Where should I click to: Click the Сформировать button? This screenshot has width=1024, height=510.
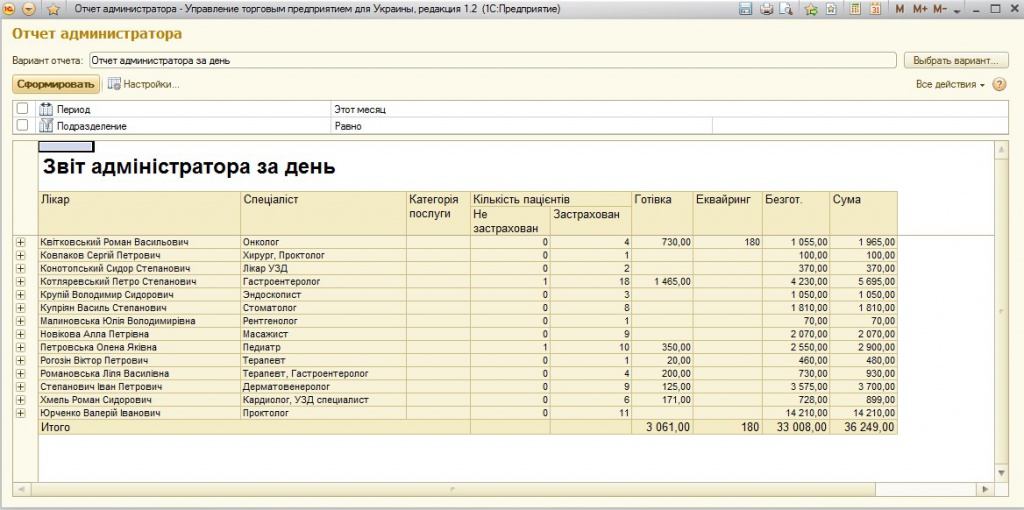point(56,84)
